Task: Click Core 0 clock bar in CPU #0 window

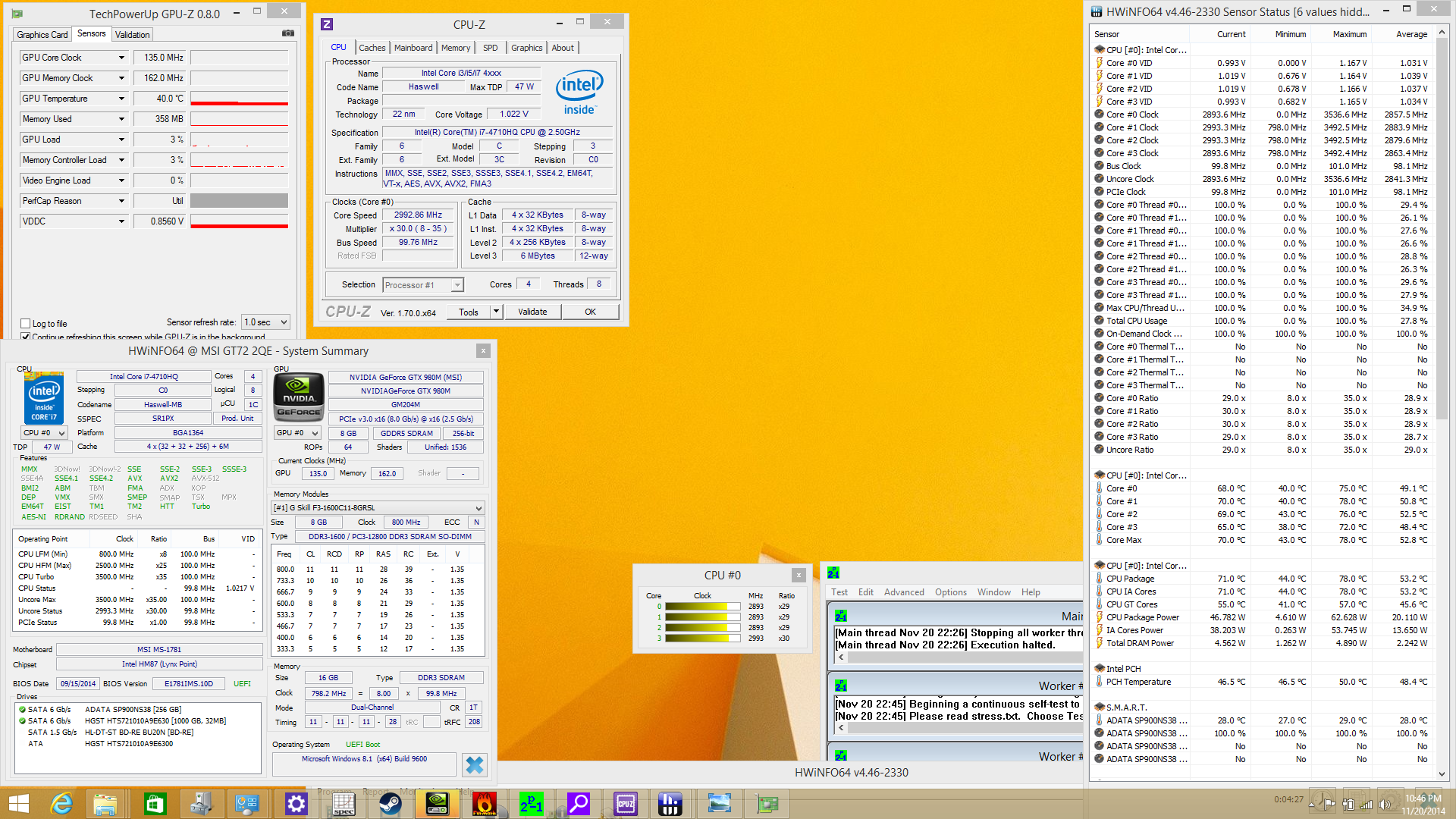Action: coord(702,607)
